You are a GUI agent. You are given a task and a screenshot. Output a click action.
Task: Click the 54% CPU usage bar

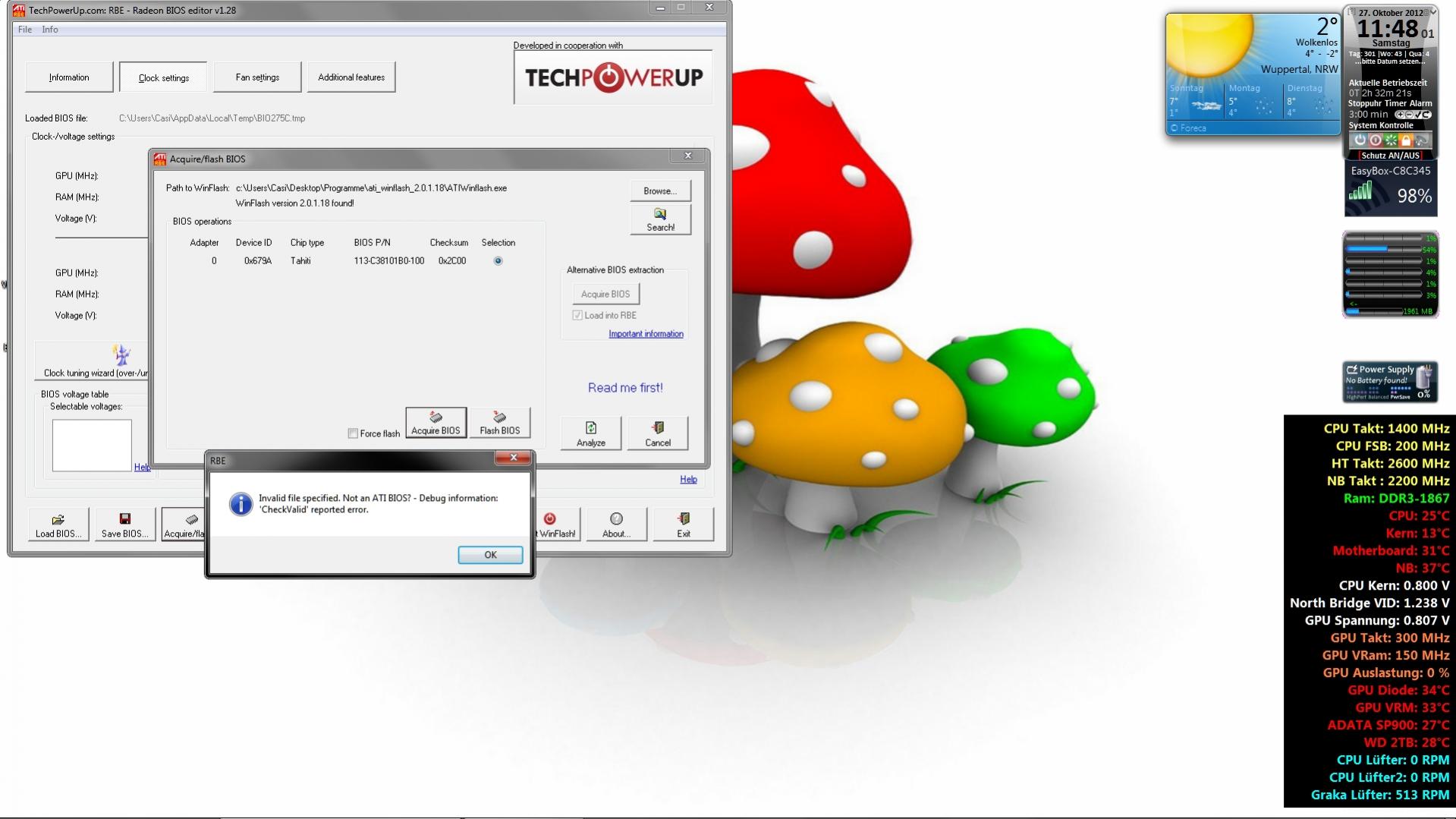pos(1384,249)
